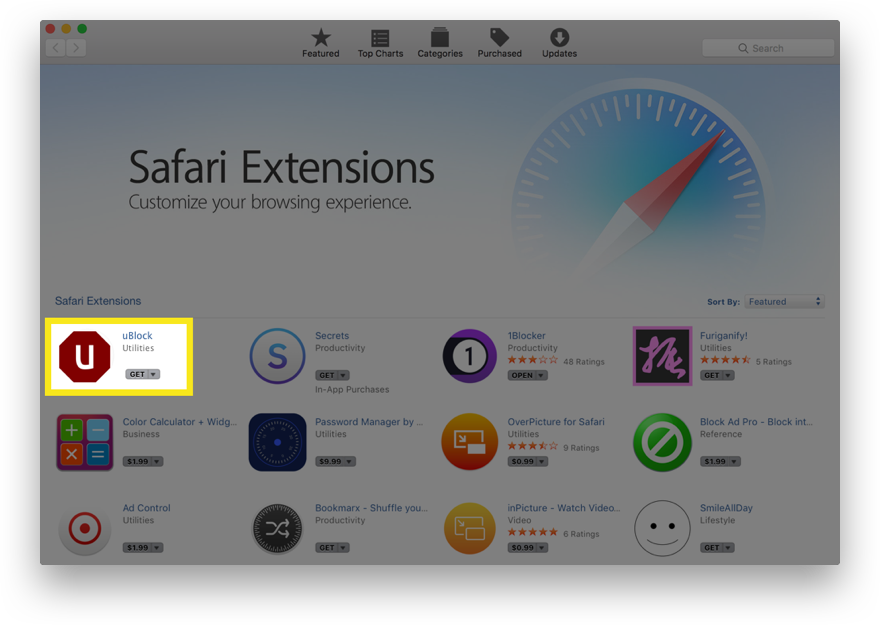Get the Furiganify! extension

pyautogui.click(x=712, y=375)
